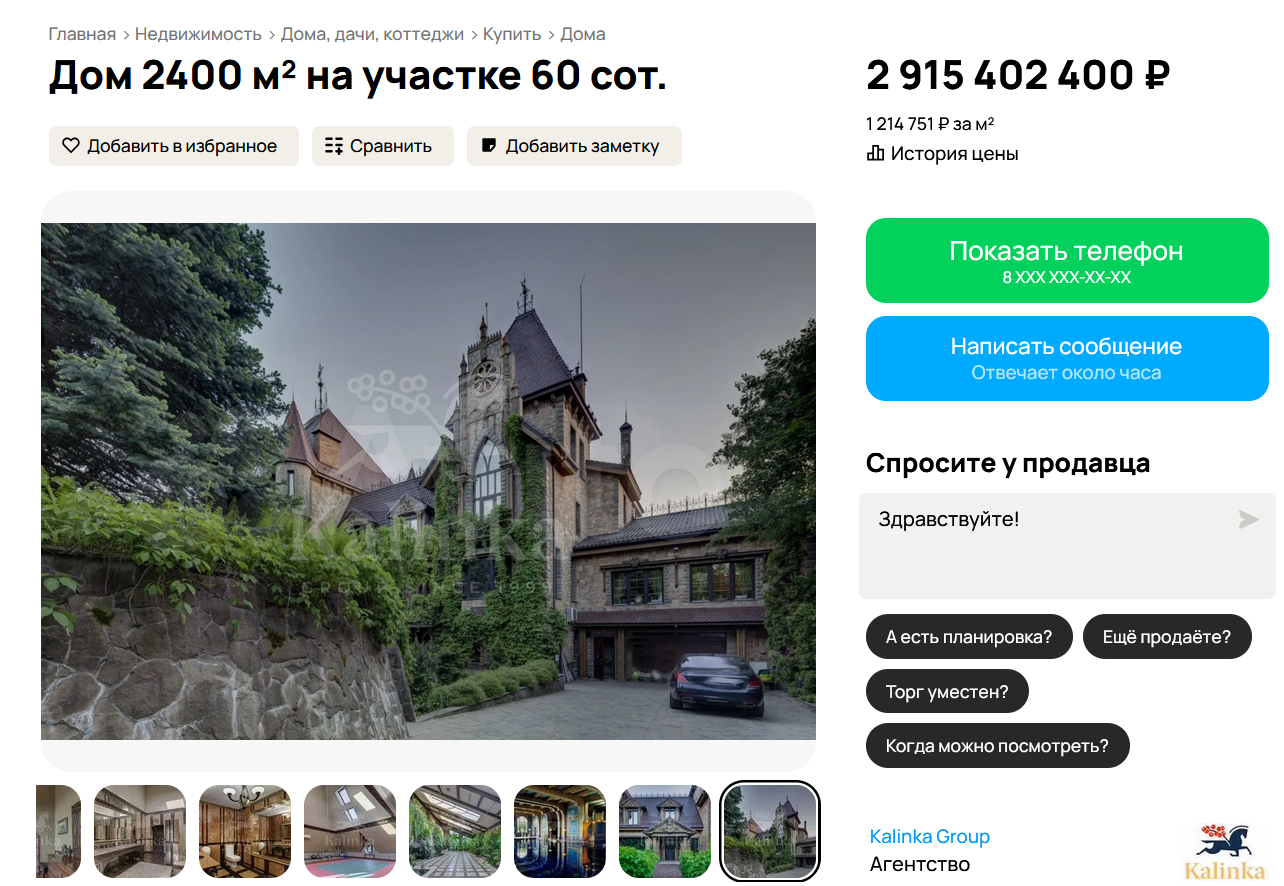Click the send arrow in the message box

[1248, 519]
